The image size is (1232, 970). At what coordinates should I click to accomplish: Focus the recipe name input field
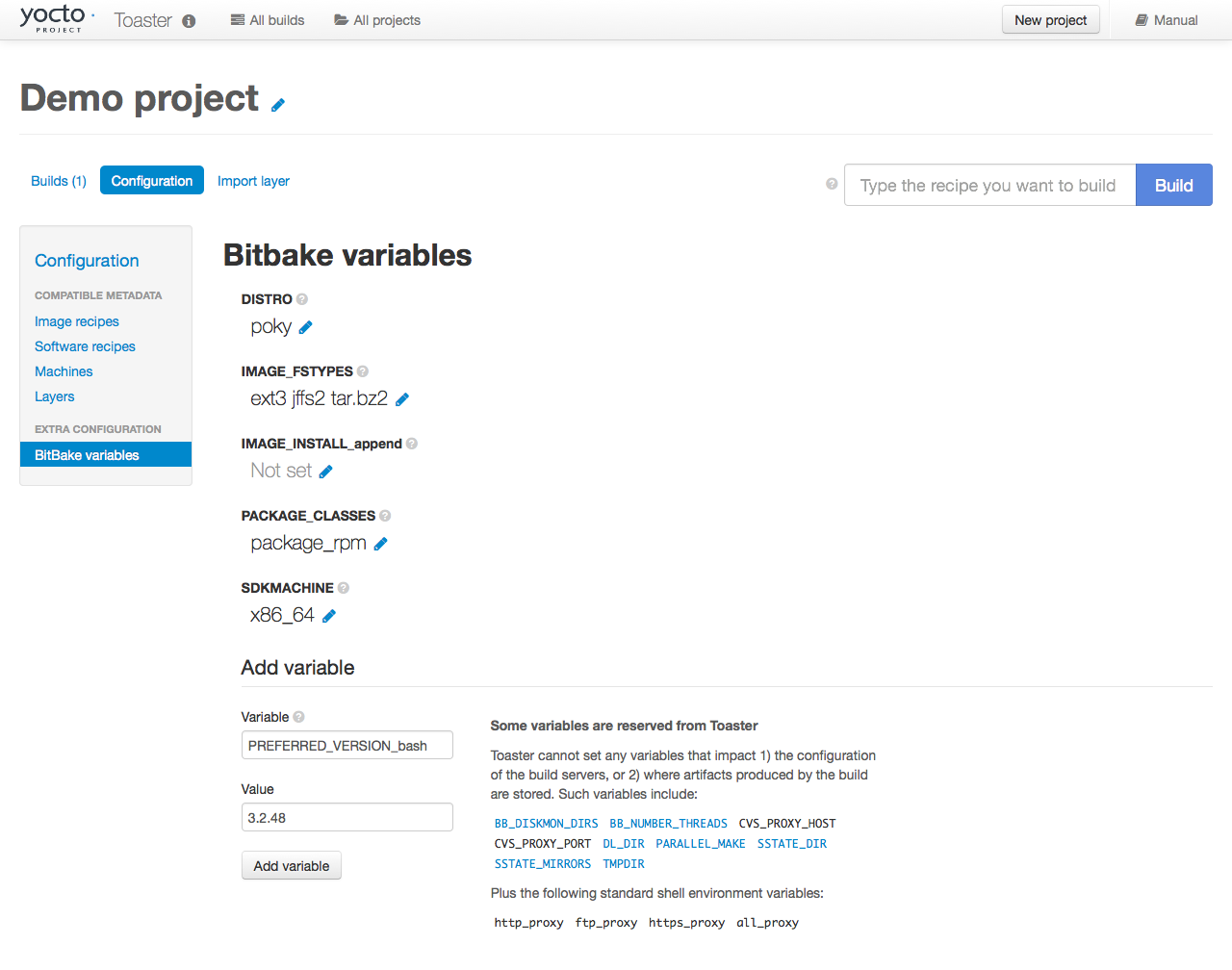pyautogui.click(x=989, y=185)
